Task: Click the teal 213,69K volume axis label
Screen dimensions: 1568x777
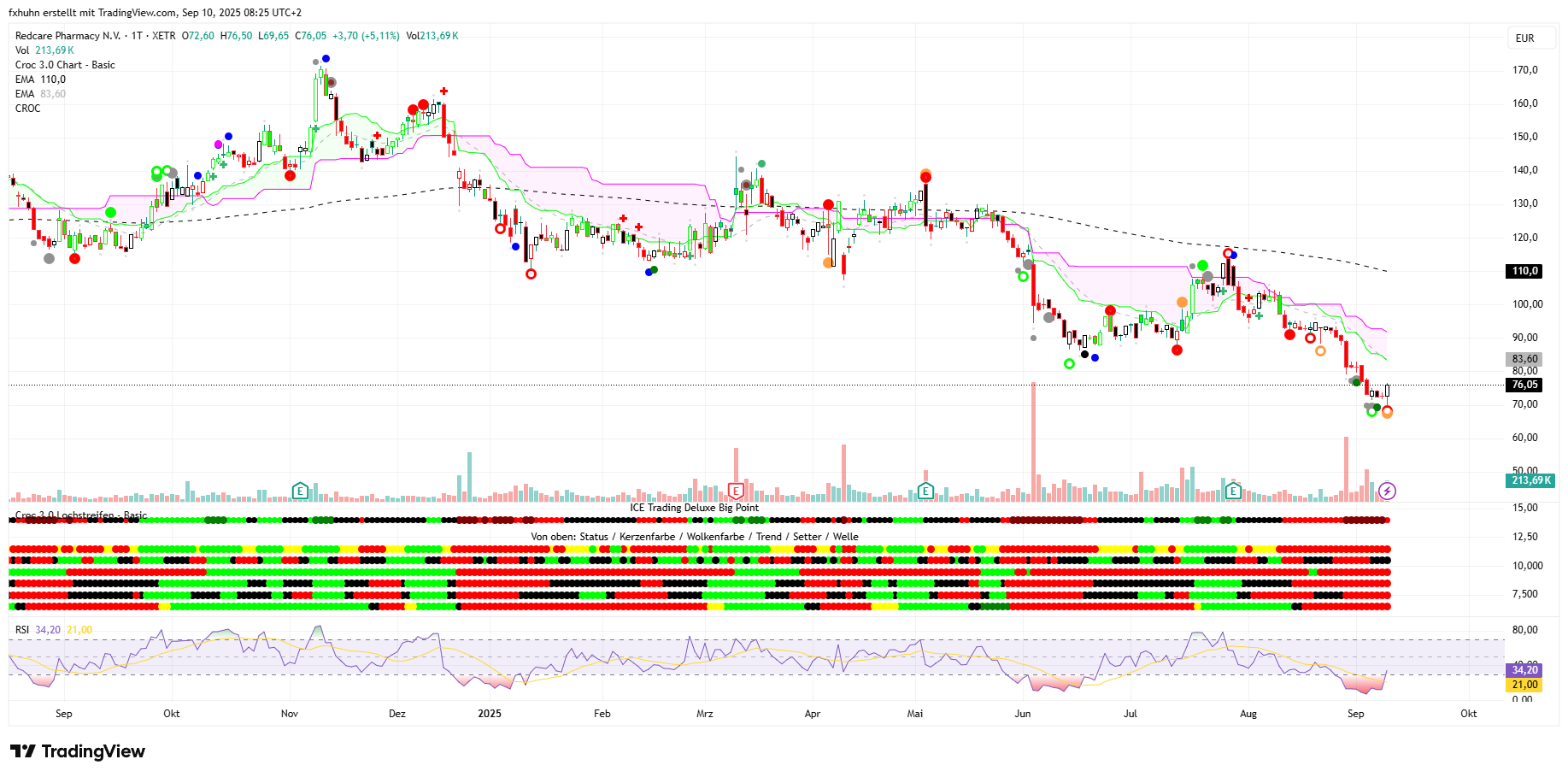Action: pos(1530,480)
